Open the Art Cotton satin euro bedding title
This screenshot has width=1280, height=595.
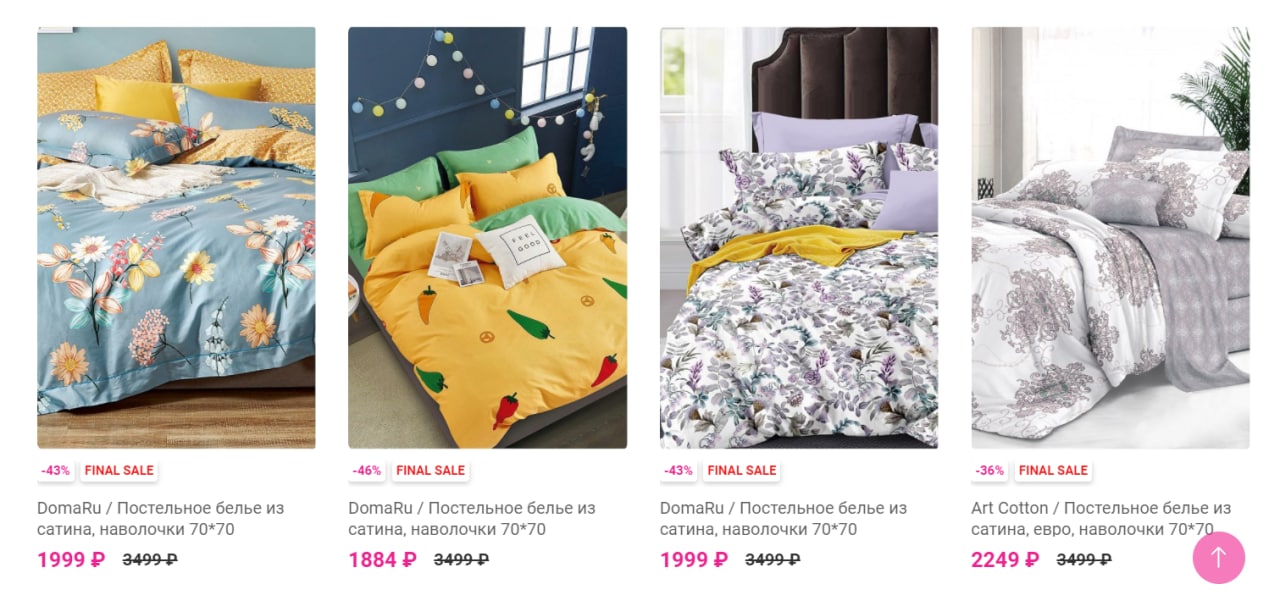click(1100, 518)
